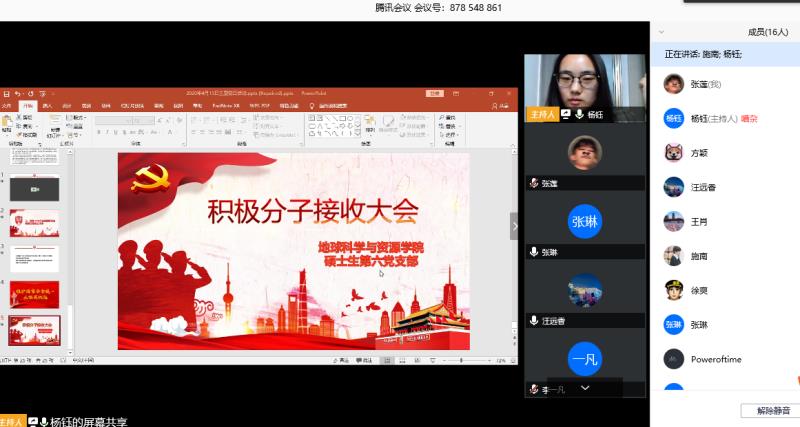Click the blue 张琳 avatar in video strip
The width and height of the screenshot is (800, 427).
click(x=585, y=221)
